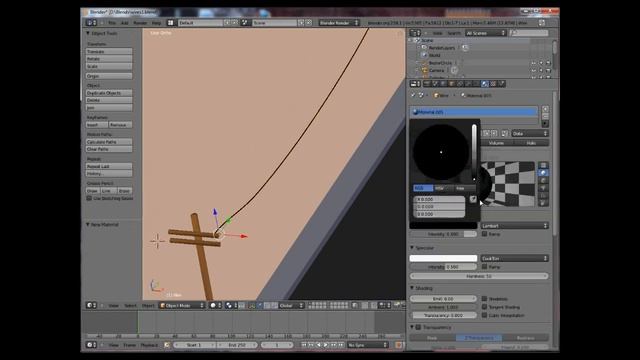The image size is (640, 360).
Task: Choose monkey material preview icon
Action: click(x=543, y=188)
